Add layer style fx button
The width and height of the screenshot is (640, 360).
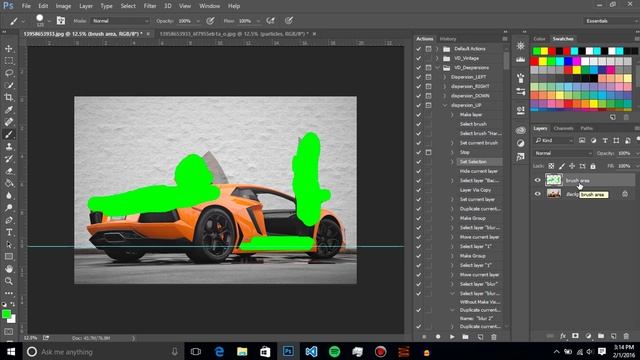[563, 336]
